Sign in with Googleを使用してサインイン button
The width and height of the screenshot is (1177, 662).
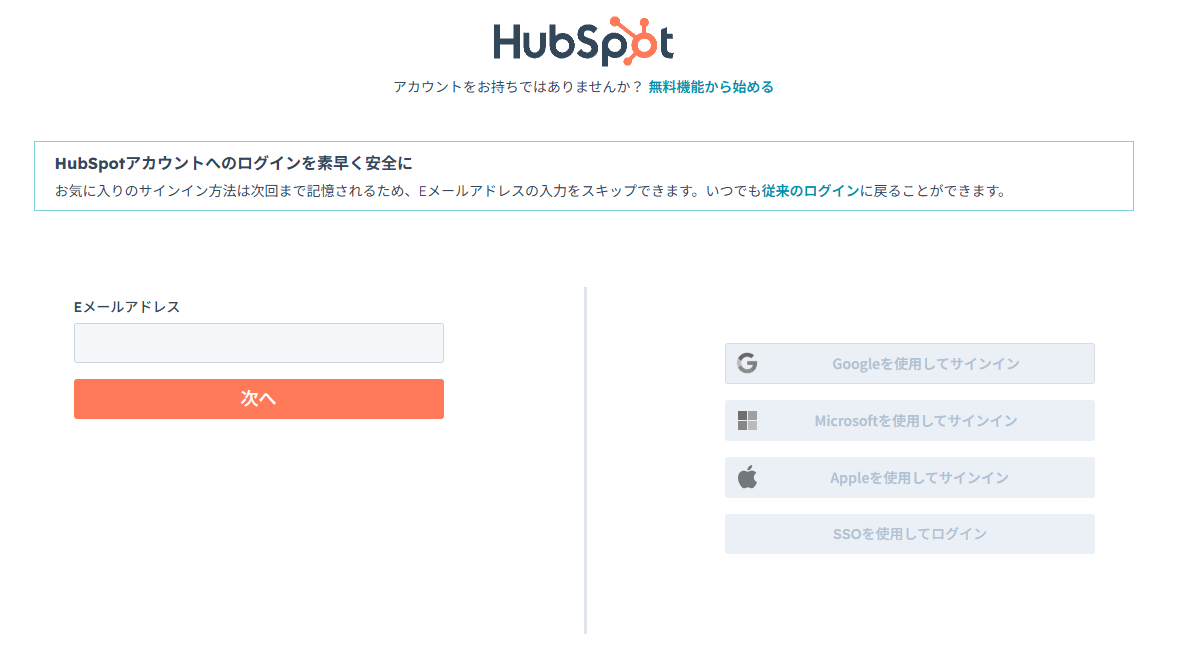pos(910,363)
